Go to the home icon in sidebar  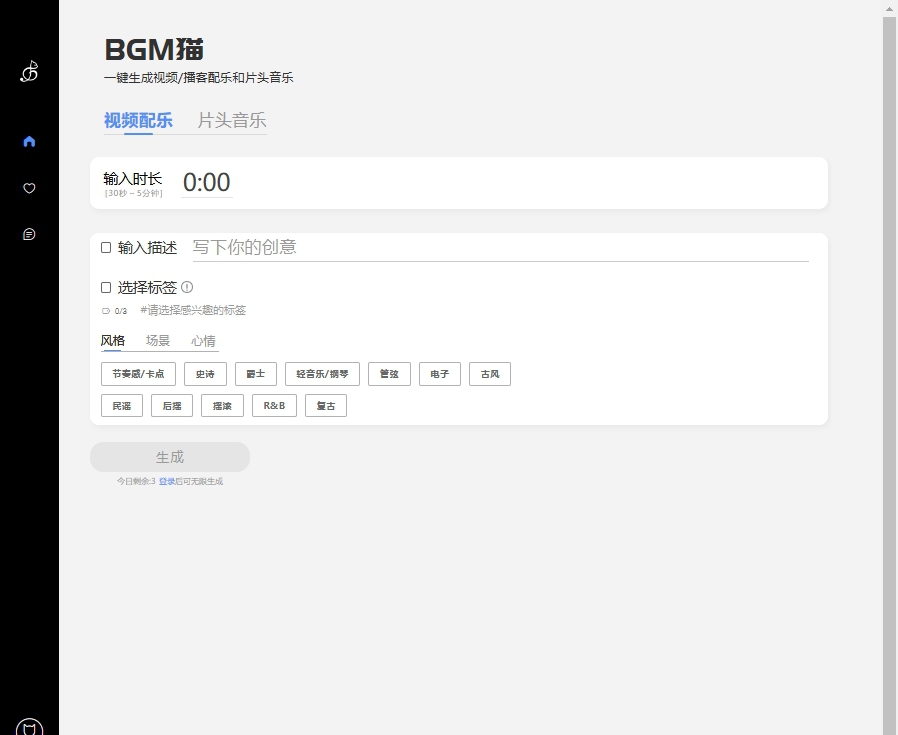click(29, 142)
